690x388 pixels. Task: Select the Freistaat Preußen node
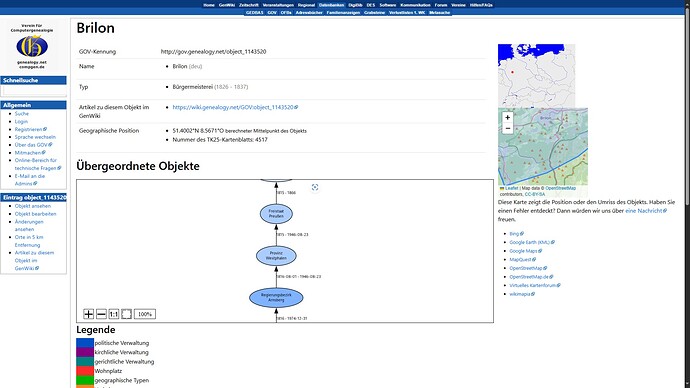[x=276, y=214]
